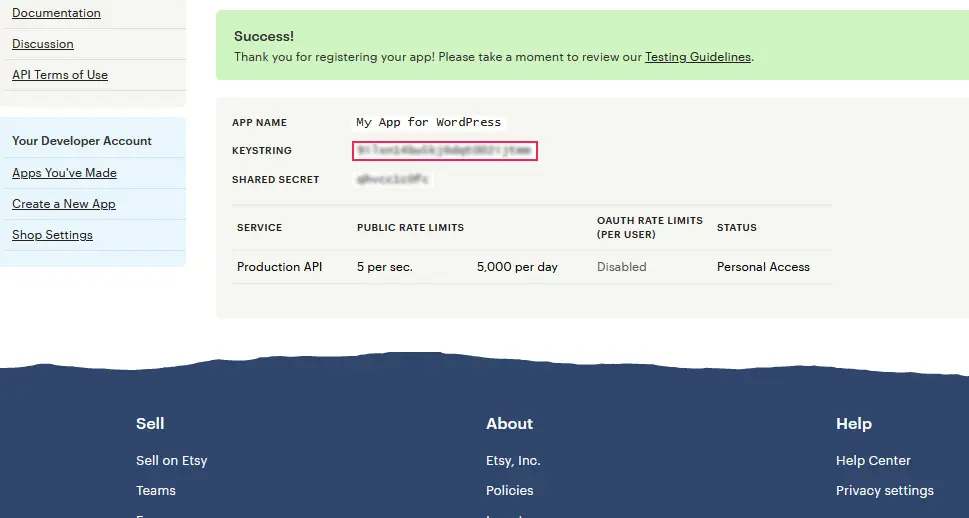The width and height of the screenshot is (969, 518).
Task: Open API Terms of Use link
Action: pyautogui.click(x=60, y=75)
